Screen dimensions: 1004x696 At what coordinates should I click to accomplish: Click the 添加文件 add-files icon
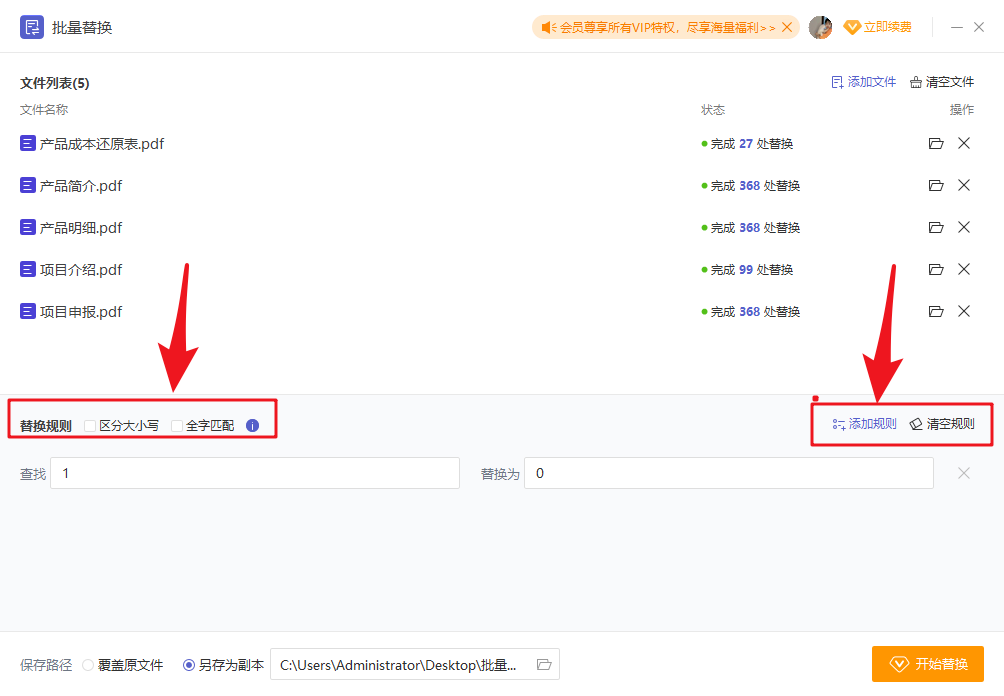click(x=838, y=82)
